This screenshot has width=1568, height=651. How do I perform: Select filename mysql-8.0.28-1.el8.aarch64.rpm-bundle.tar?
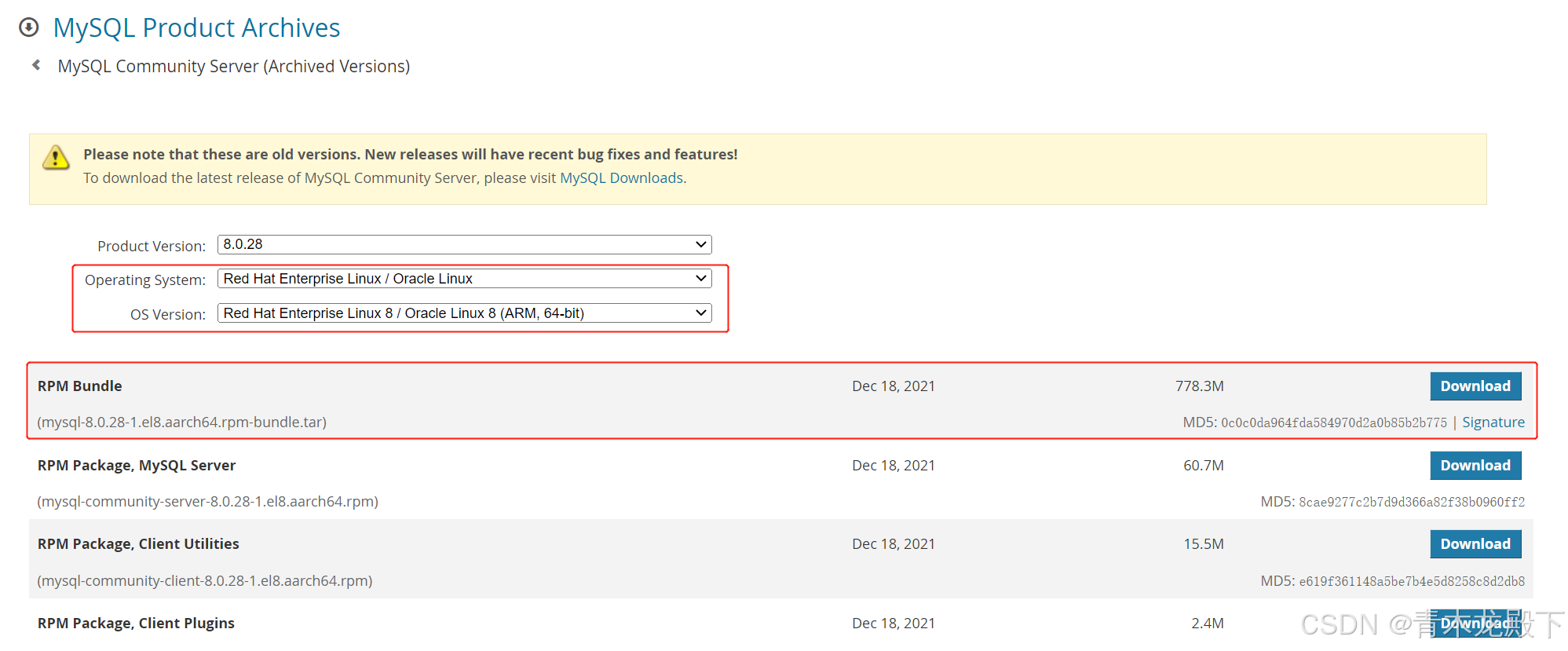(182, 422)
